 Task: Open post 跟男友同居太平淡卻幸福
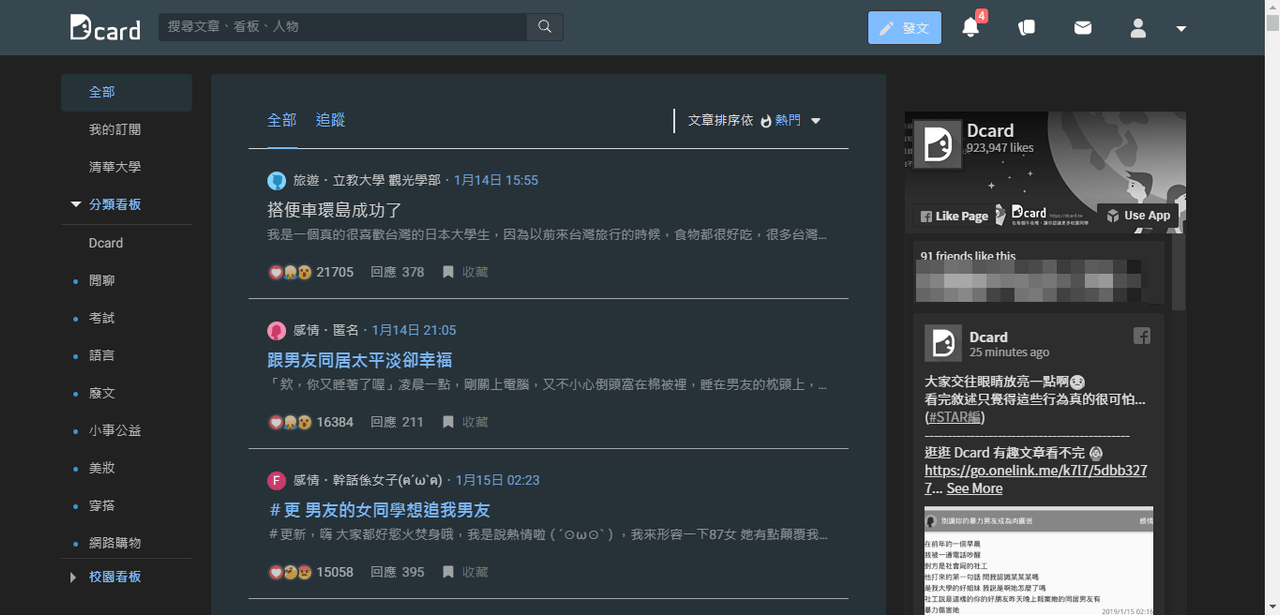click(x=360, y=360)
